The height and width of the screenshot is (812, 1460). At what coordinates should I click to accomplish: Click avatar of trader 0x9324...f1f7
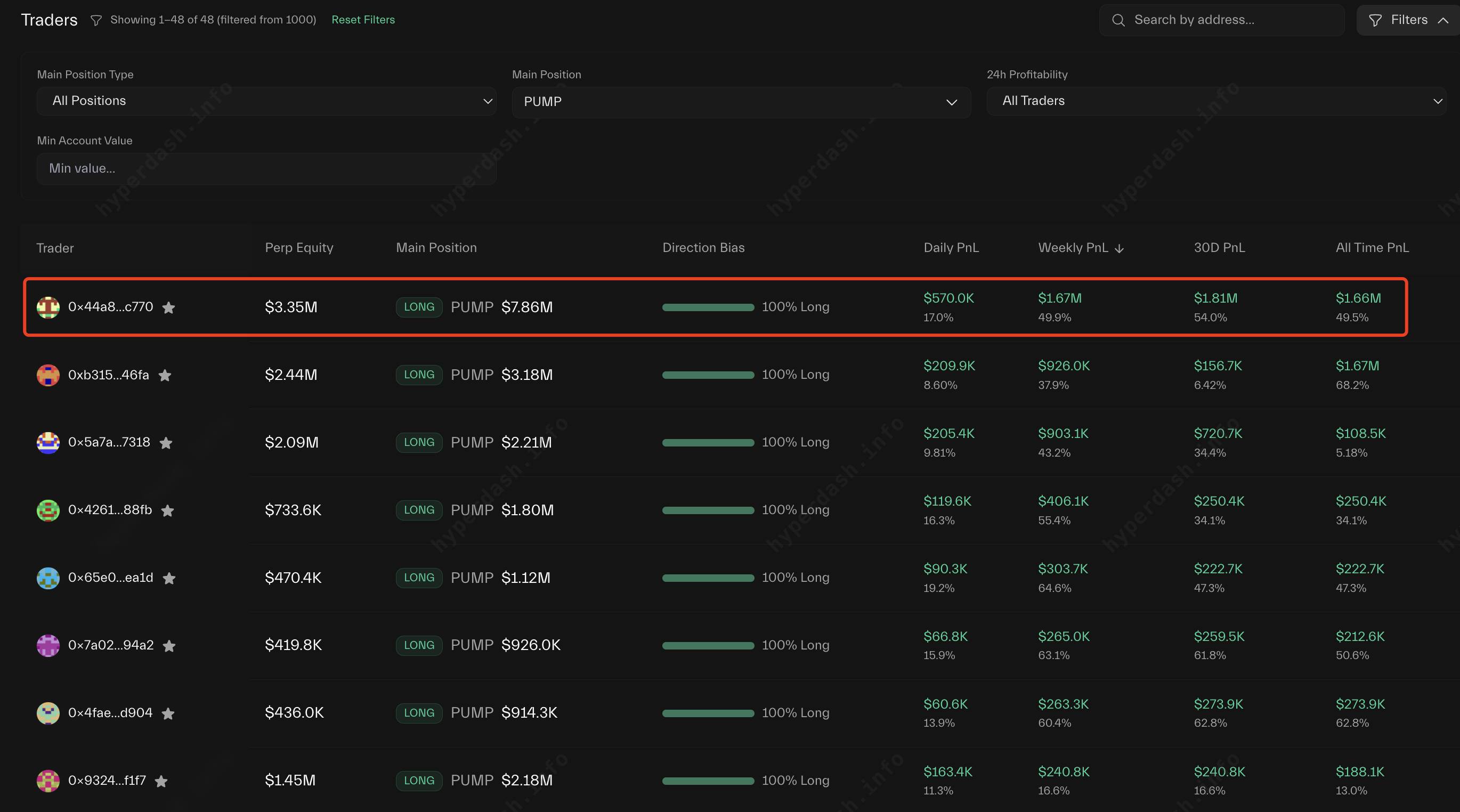[48, 781]
